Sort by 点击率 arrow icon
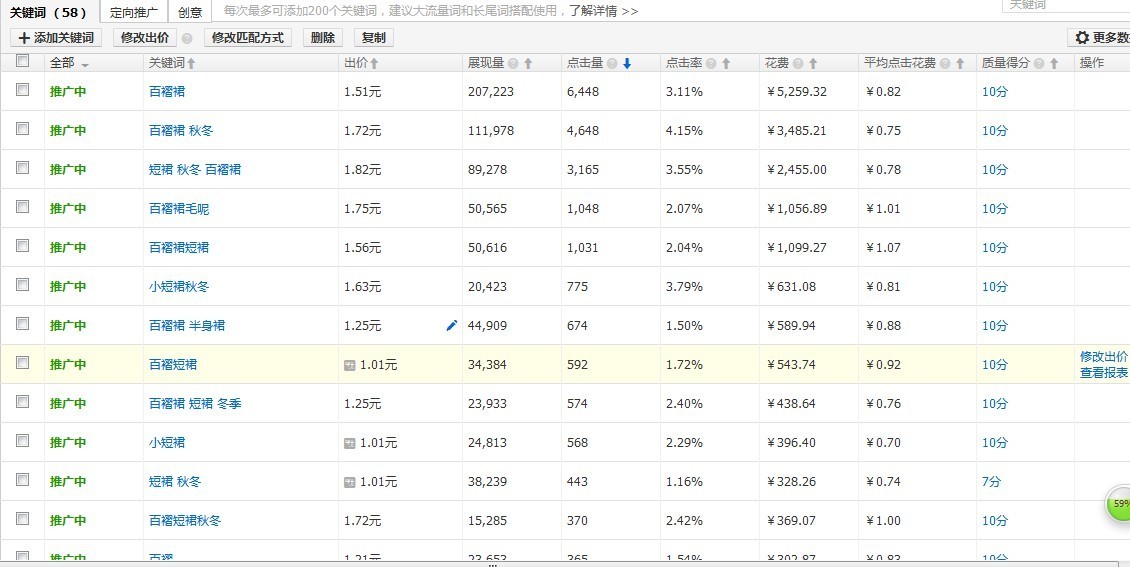Viewport: 1130px width, 567px height. pyautogui.click(x=726, y=63)
